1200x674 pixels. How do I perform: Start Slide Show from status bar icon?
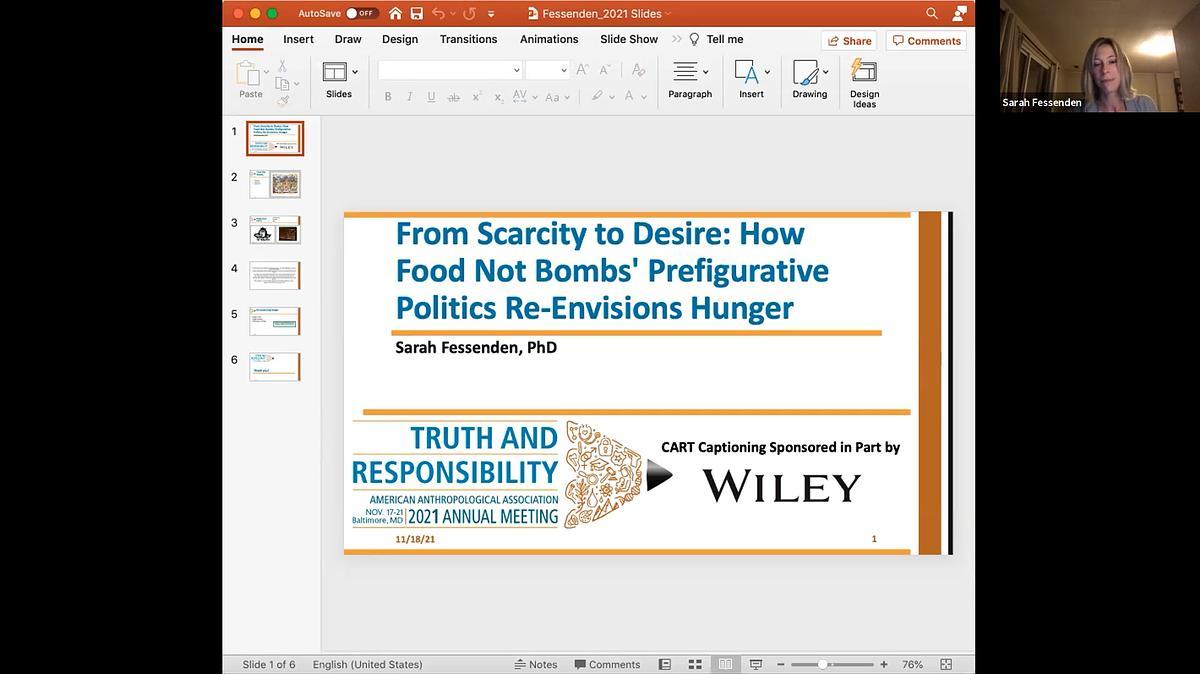(756, 664)
